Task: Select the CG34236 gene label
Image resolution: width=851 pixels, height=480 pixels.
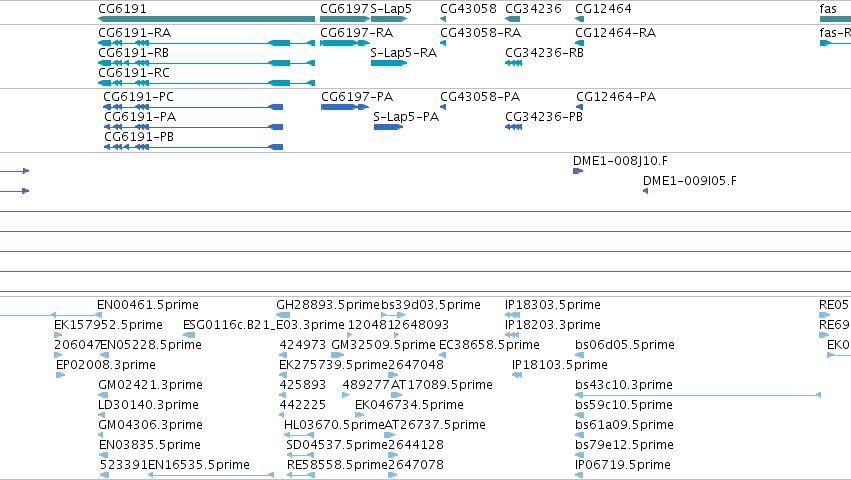Action: [533, 9]
